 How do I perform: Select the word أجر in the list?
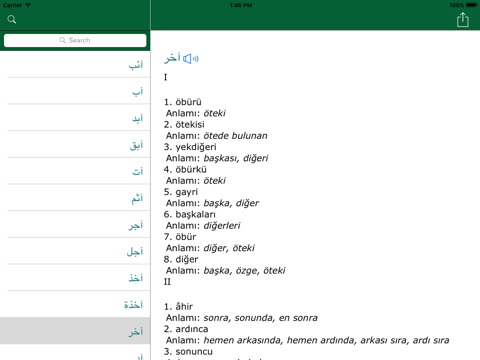[75, 224]
